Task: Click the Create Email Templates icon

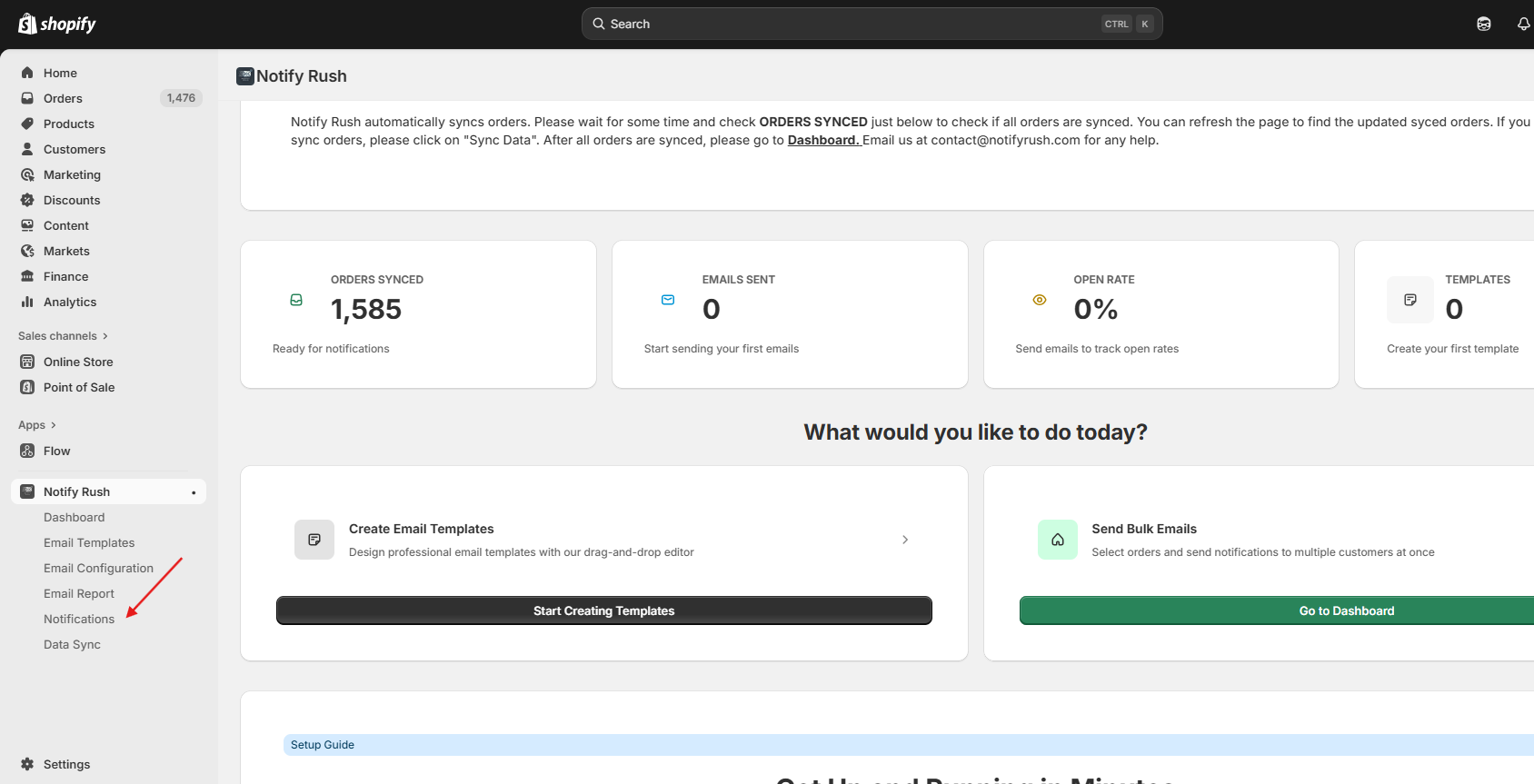Action: click(x=314, y=540)
